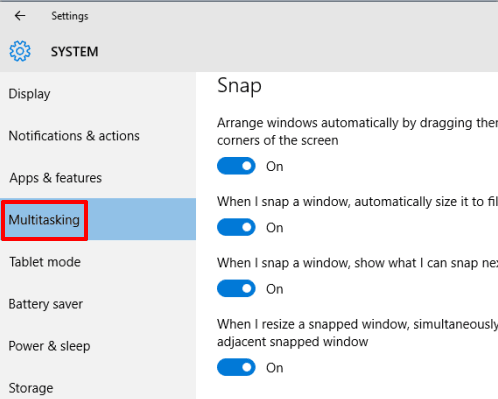Toggle resize adjacent snapped window switch
498x399 pixels.
pos(236,367)
